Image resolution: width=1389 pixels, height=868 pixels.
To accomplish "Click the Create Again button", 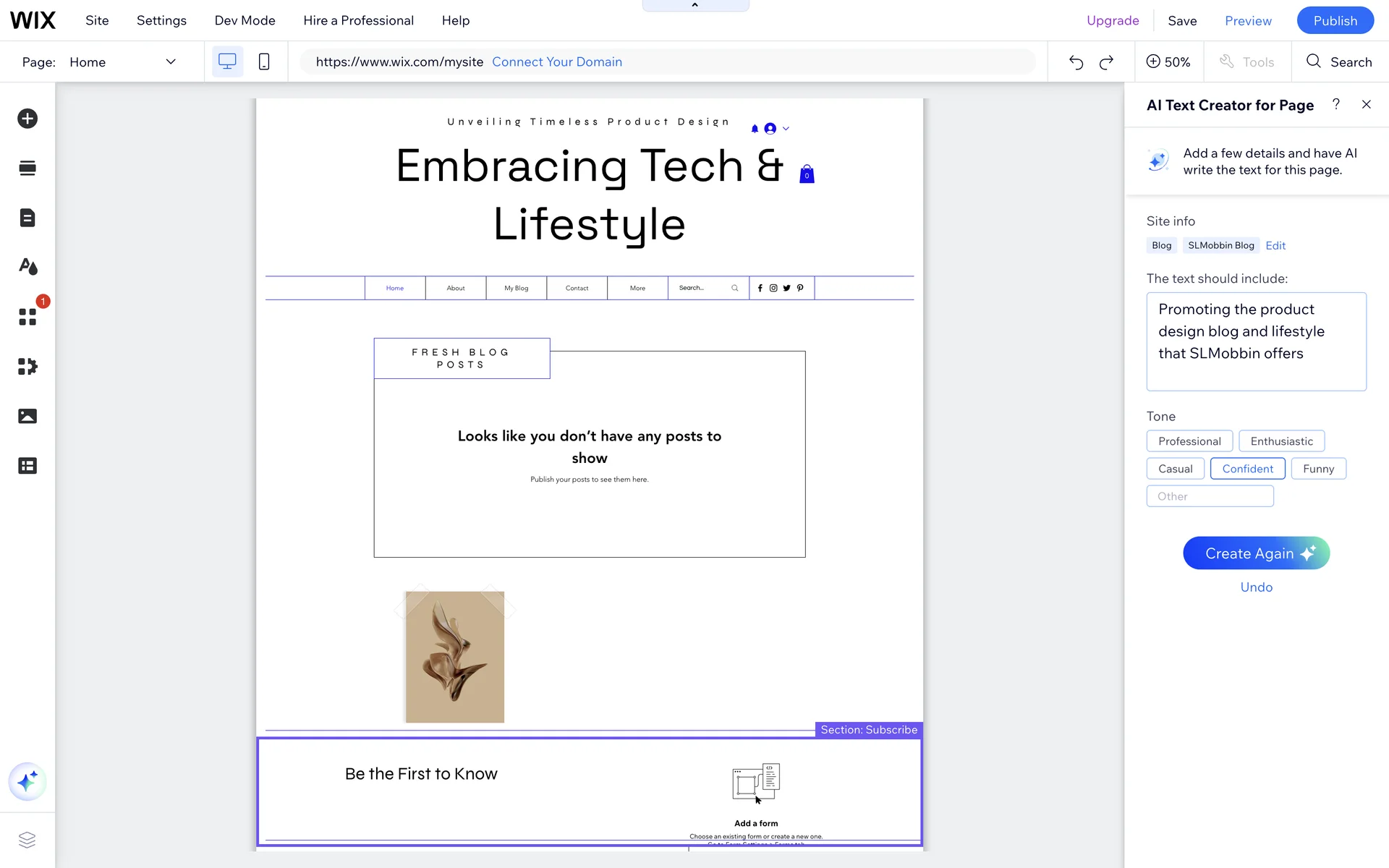I will pyautogui.click(x=1256, y=553).
